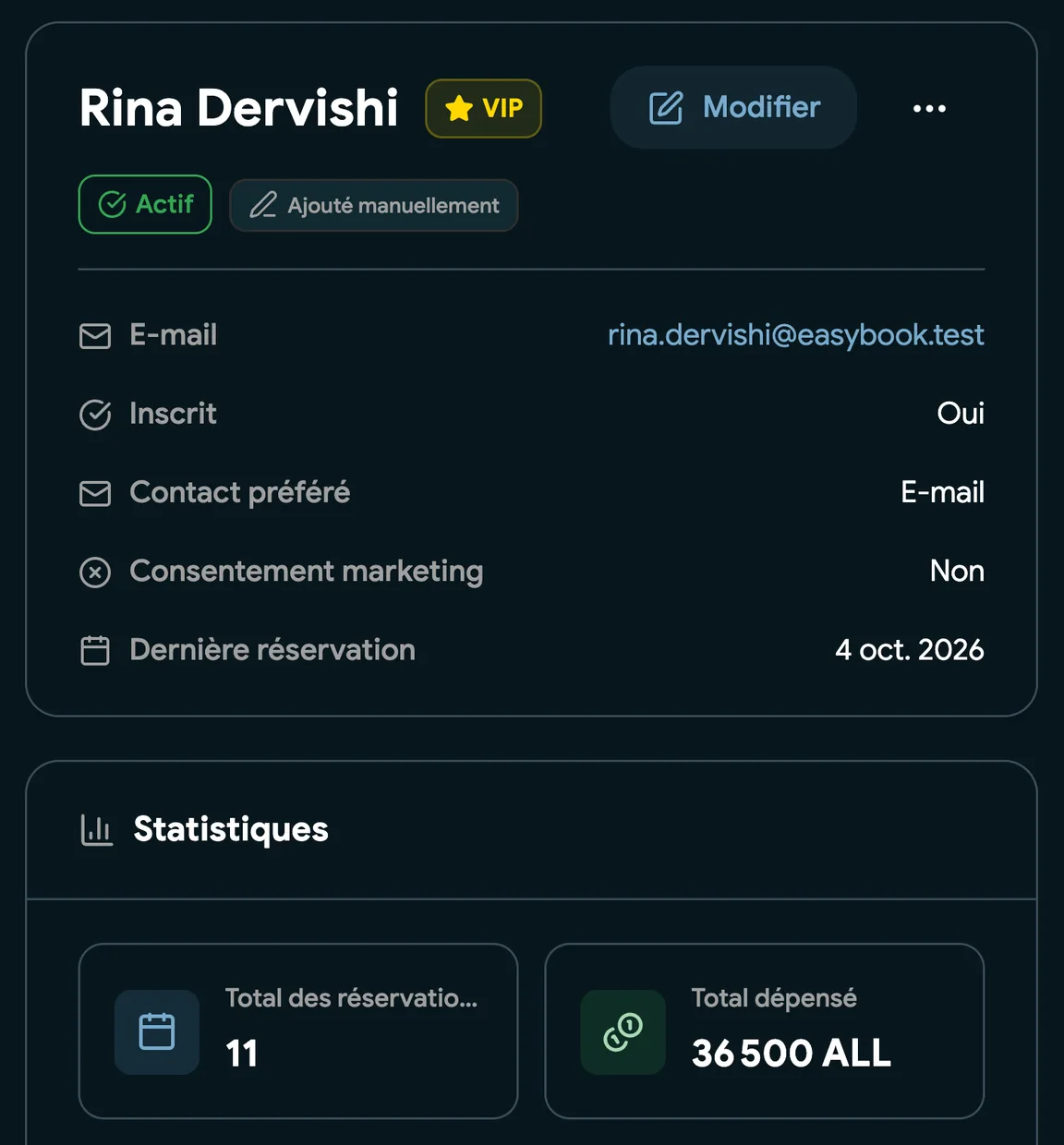Click the Ajouté manuellement tag

click(x=373, y=205)
